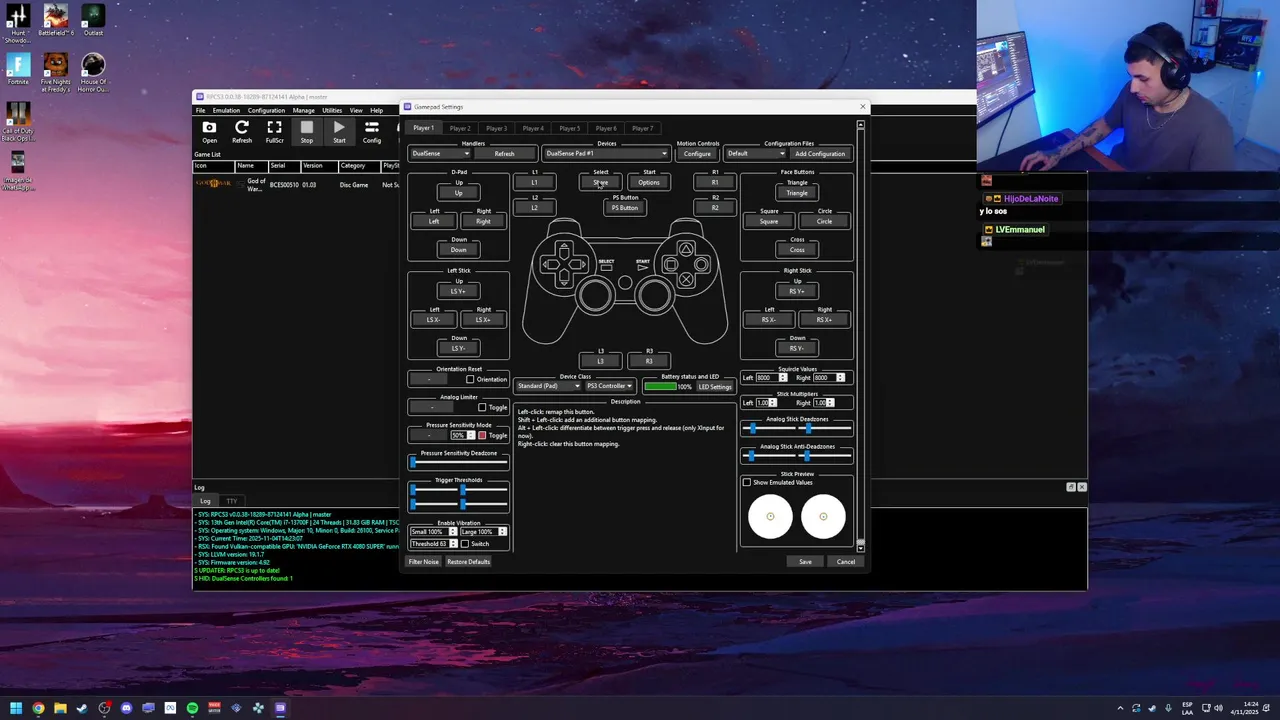The height and width of the screenshot is (720, 1280).
Task: Open Chrome from the taskbar
Action: click(38, 708)
